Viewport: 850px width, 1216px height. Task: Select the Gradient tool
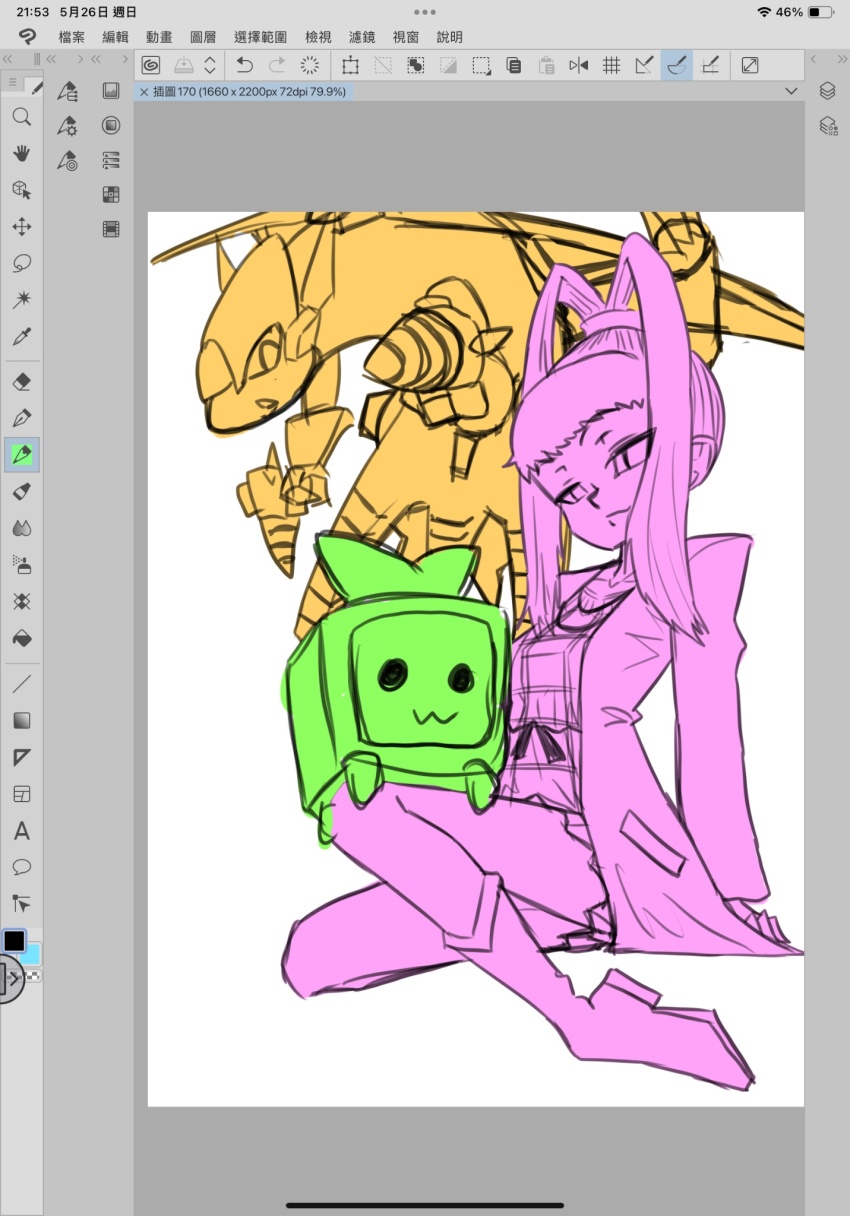click(x=21, y=721)
